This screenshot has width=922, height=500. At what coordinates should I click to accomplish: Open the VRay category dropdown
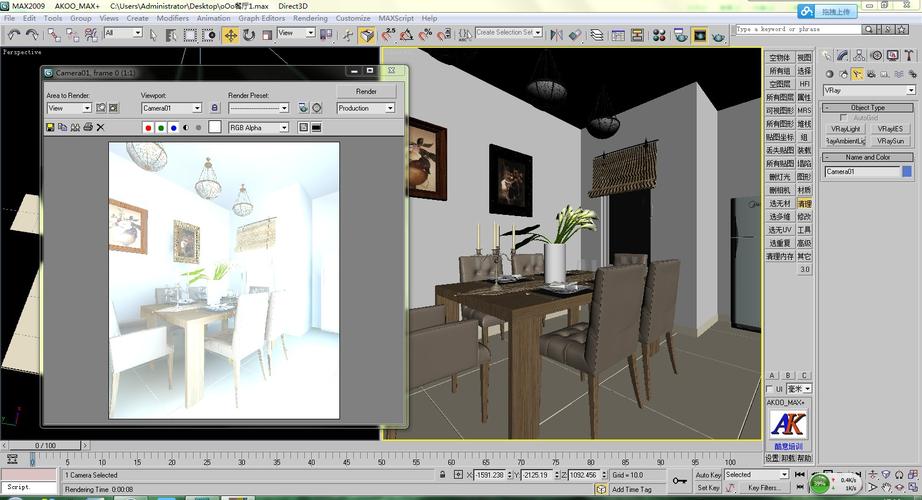868,90
